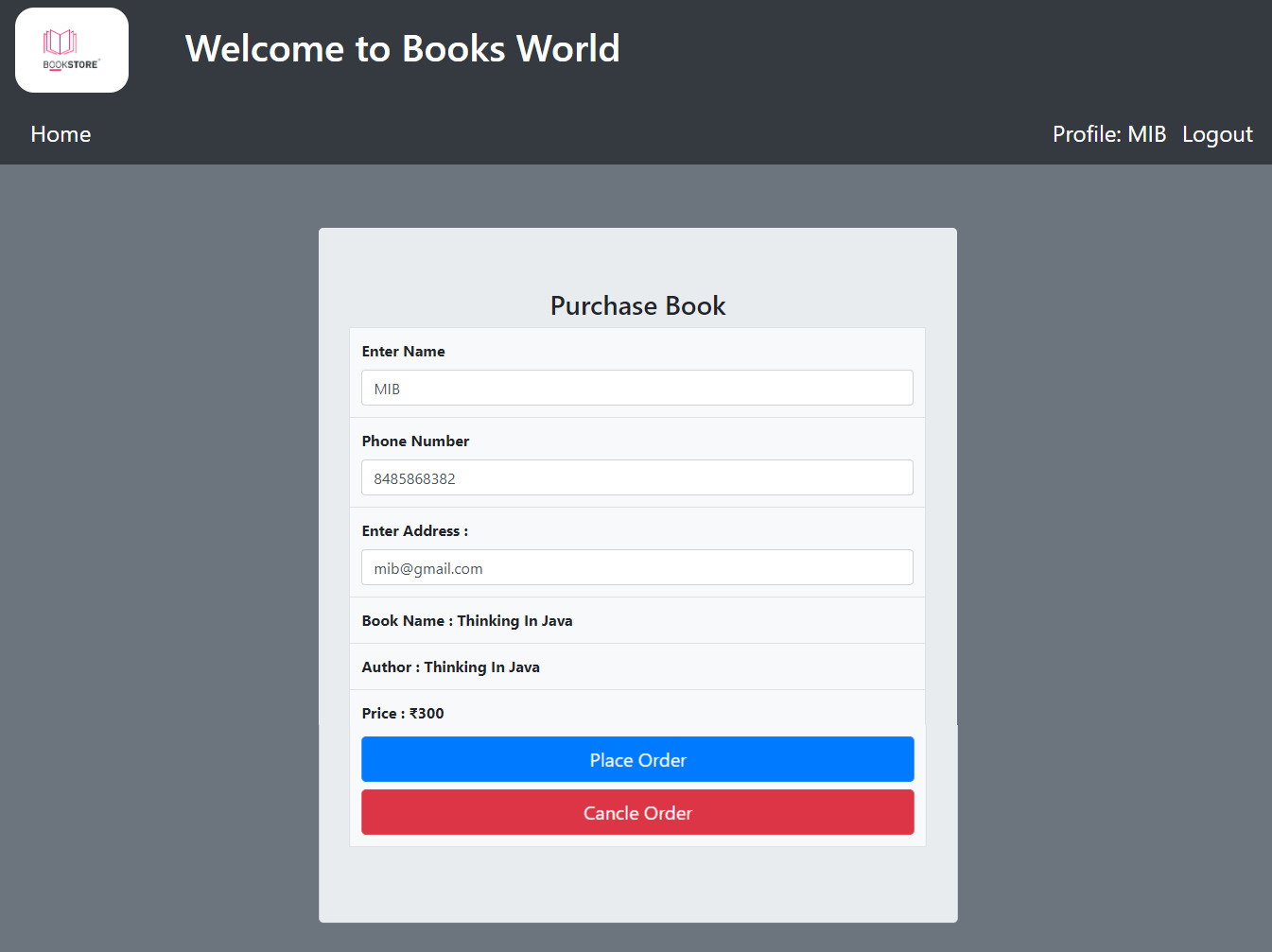The height and width of the screenshot is (952, 1272).
Task: Click the white logo card in the header
Action: pos(71,49)
